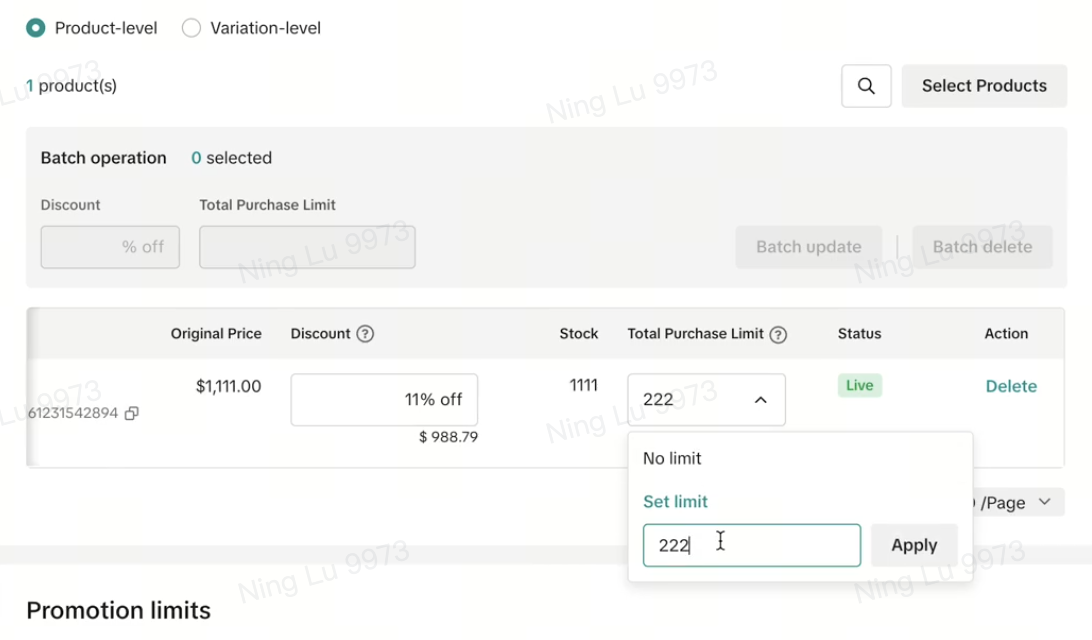The image size is (1092, 640).
Task: Click the batch Discount percent field
Action: [110, 247]
